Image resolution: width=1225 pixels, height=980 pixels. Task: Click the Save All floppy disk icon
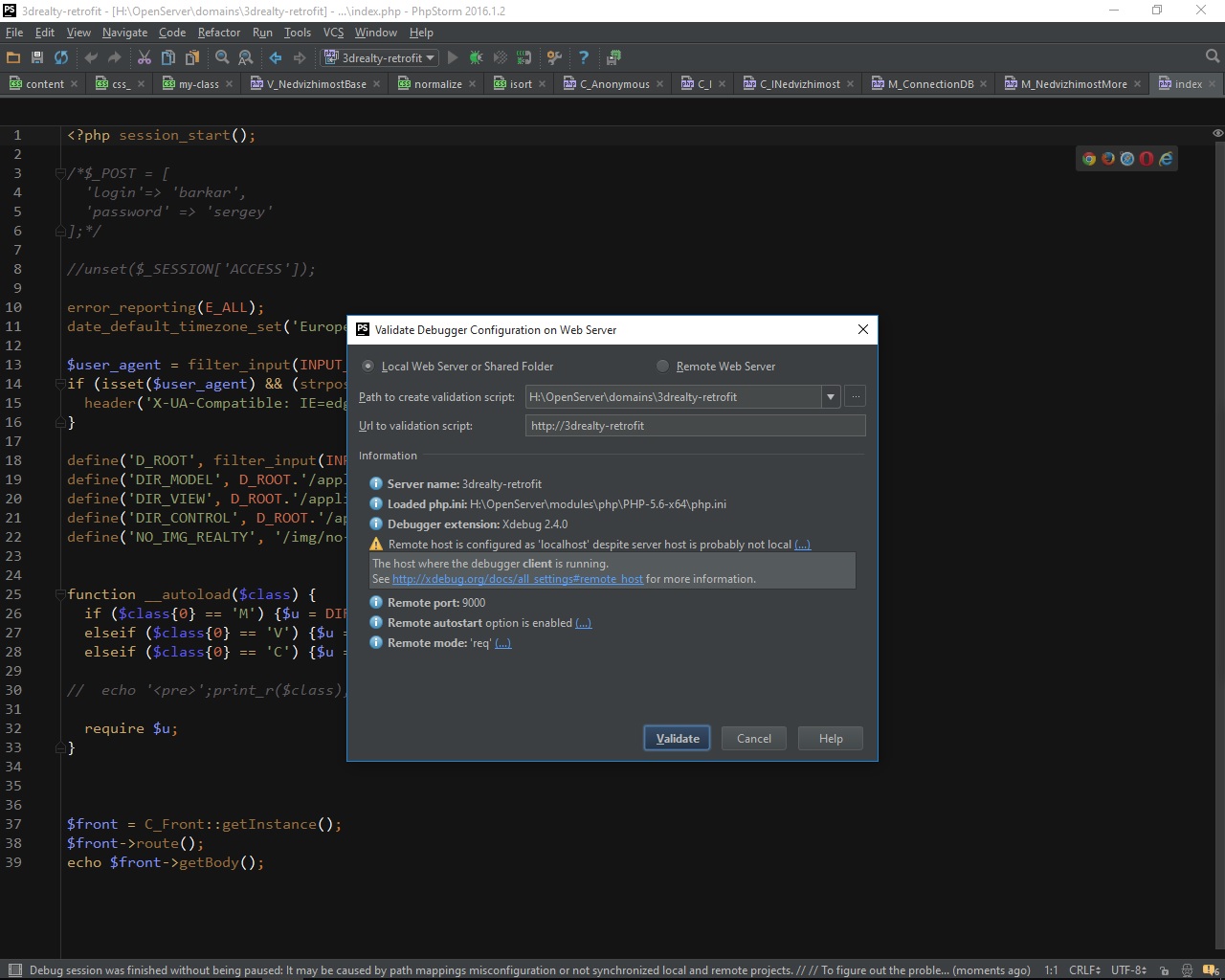[x=37, y=57]
